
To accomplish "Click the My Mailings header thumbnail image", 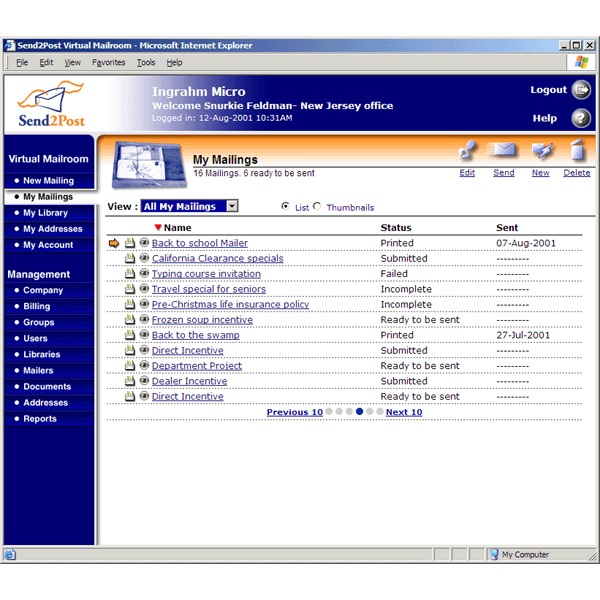I will click(x=148, y=165).
